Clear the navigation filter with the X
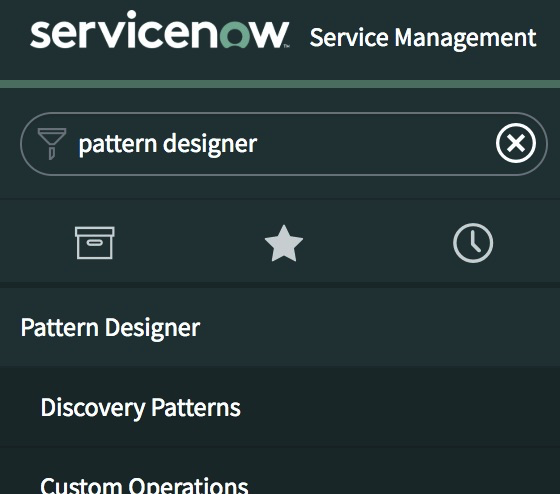This screenshot has height=494, width=560. 516,143
